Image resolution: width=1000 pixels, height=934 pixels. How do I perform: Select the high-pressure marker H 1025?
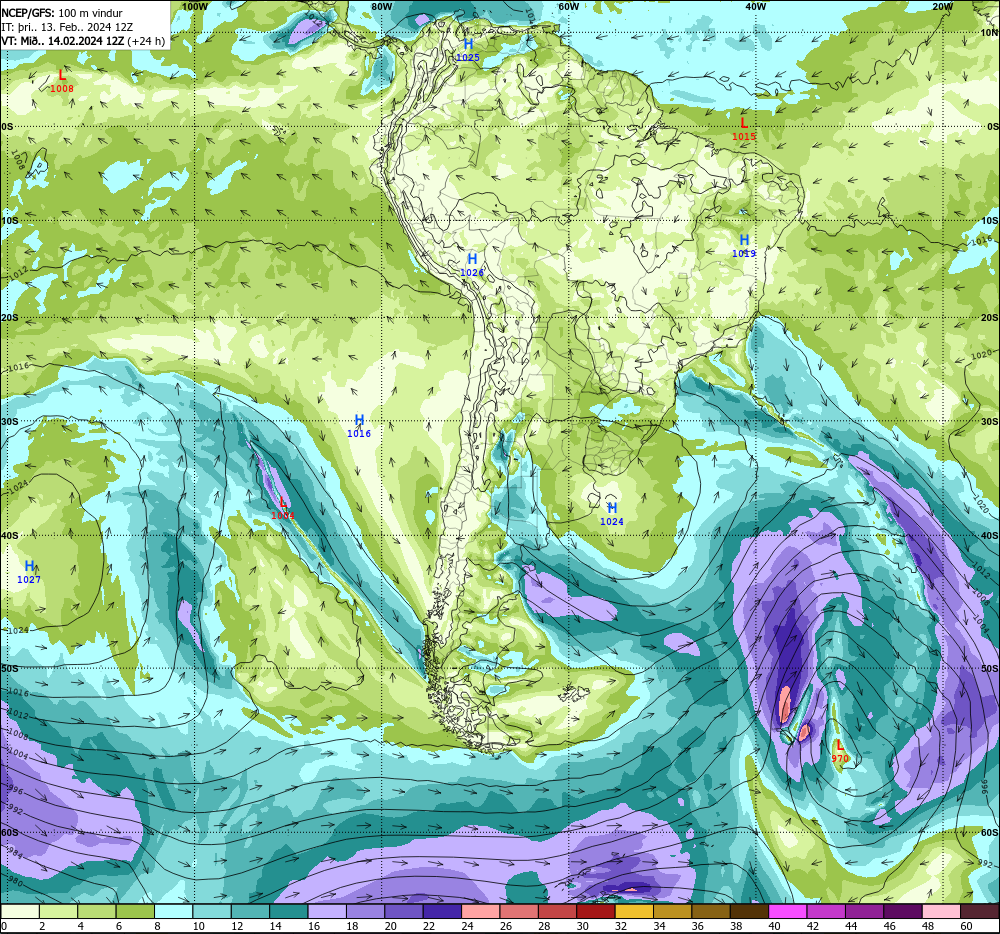click(x=468, y=50)
